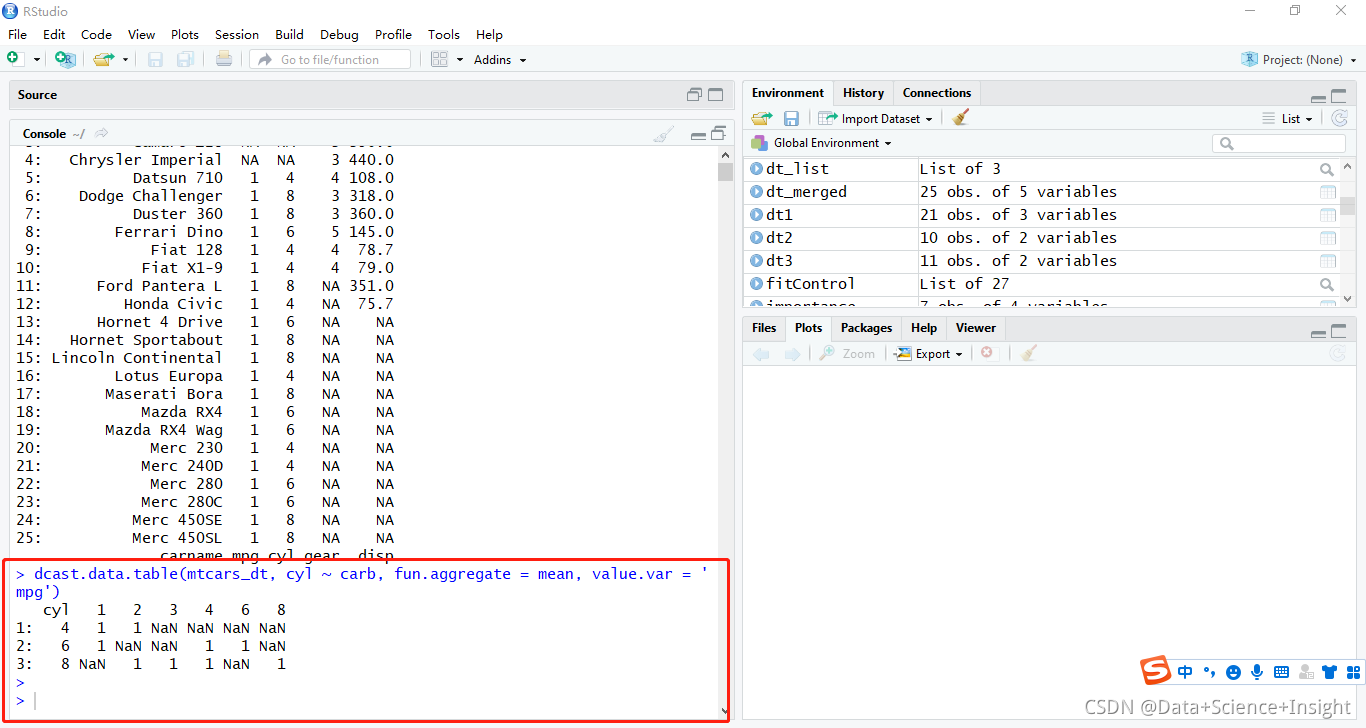Click the Go to file/function search box

tap(330, 59)
